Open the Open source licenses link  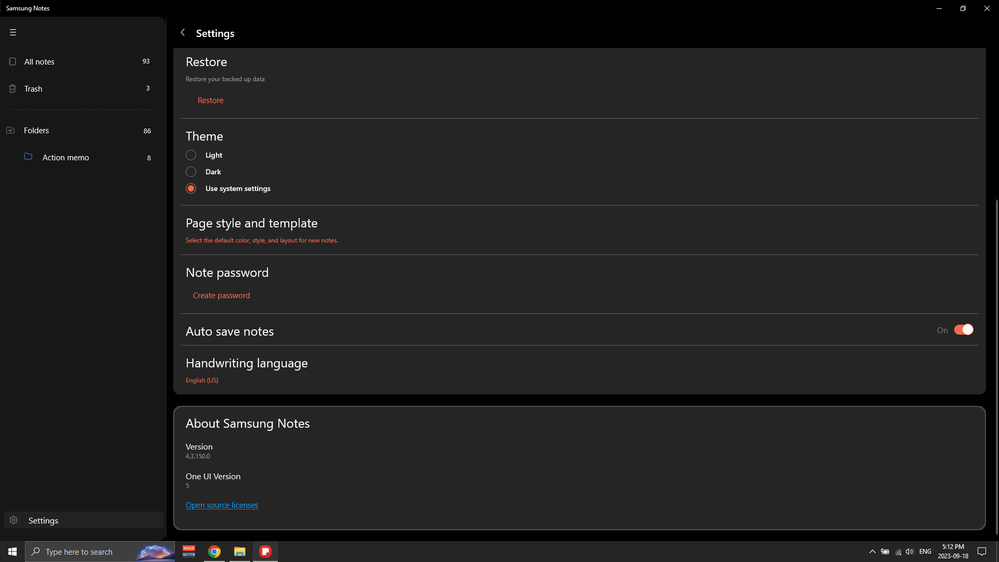pos(222,505)
